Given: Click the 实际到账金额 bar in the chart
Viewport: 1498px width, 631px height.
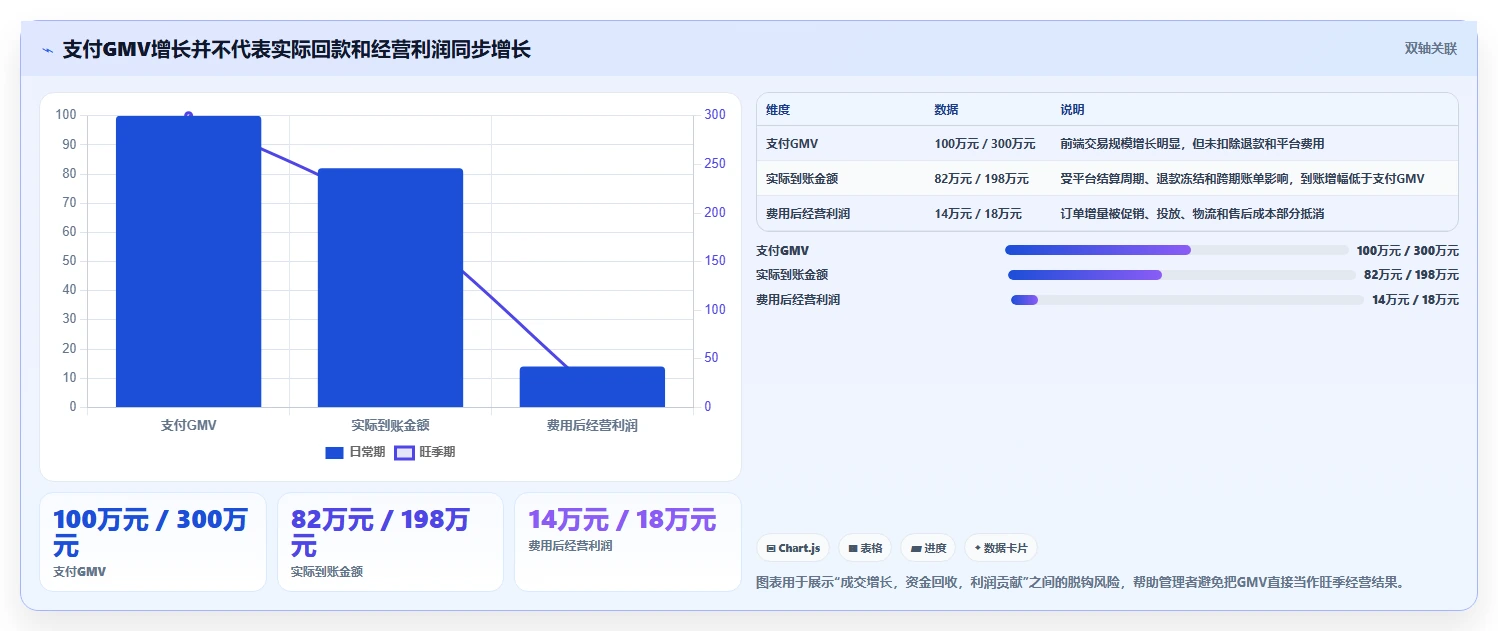Looking at the screenshot, I should [390, 288].
